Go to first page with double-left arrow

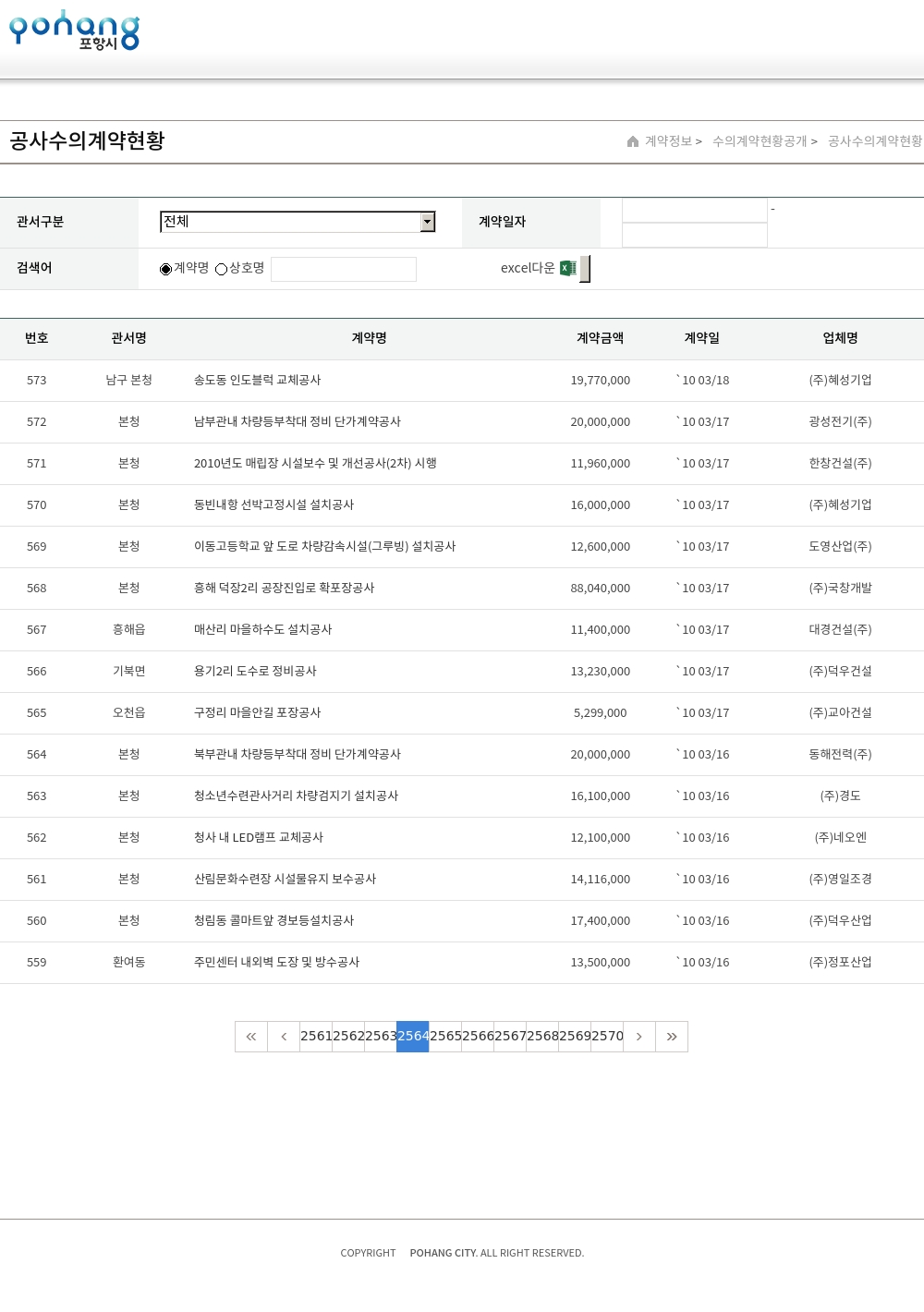click(251, 1037)
